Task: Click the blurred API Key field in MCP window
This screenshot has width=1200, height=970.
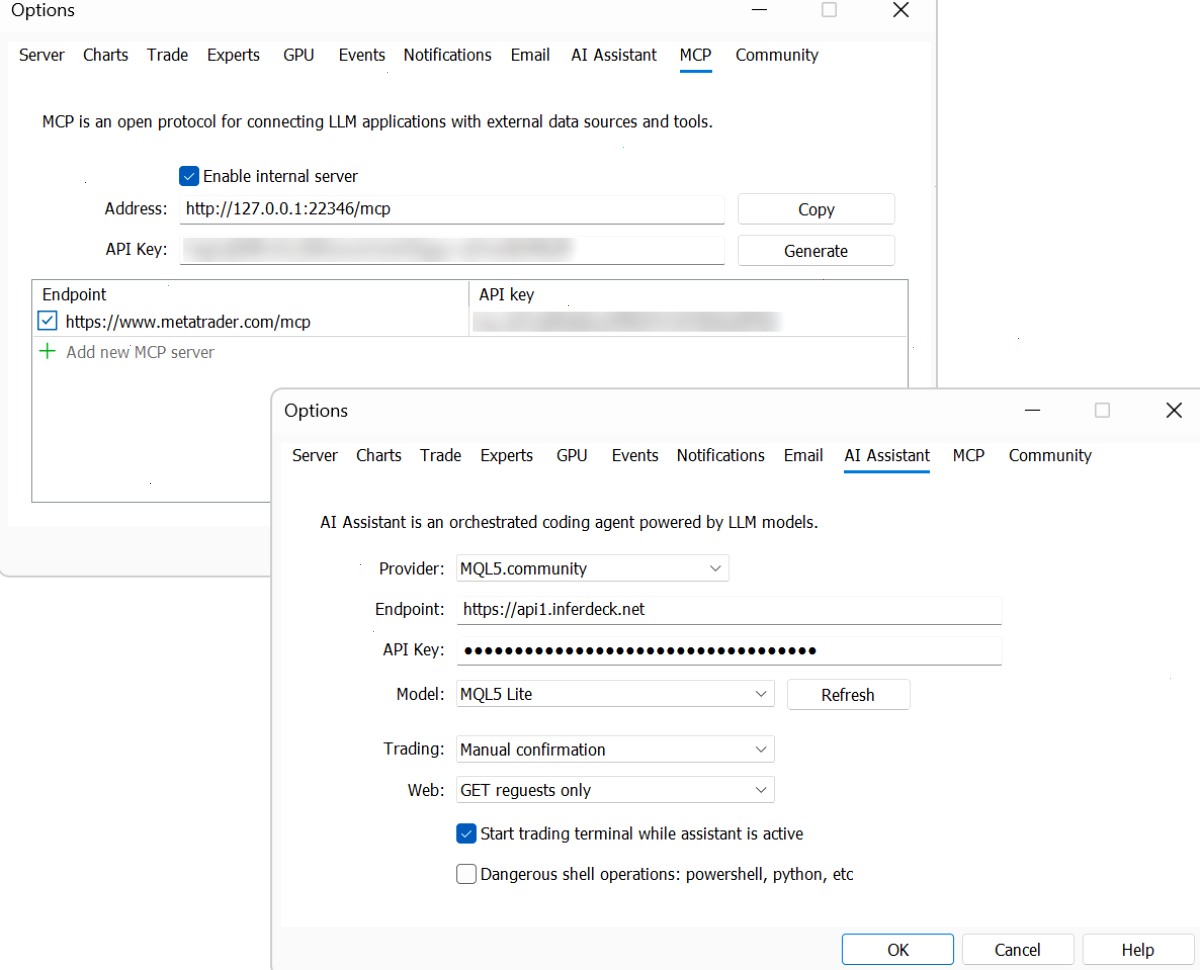Action: coord(452,250)
